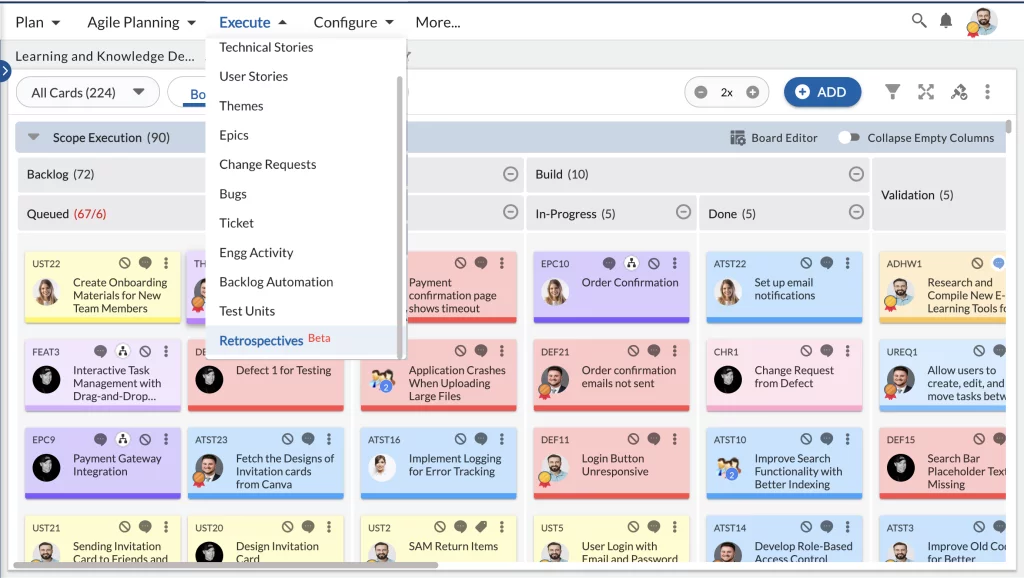Zoom in with the plus icon
Image resolution: width=1024 pixels, height=578 pixels.
pos(752,93)
